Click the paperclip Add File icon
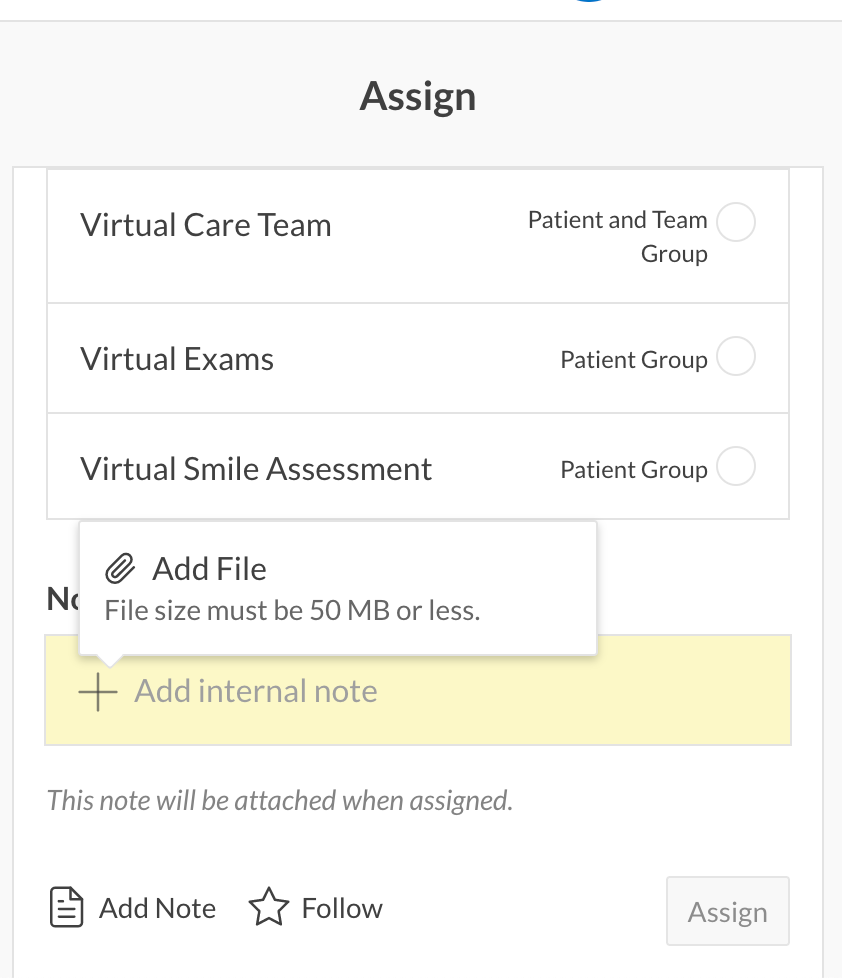This screenshot has width=842, height=978. point(120,569)
